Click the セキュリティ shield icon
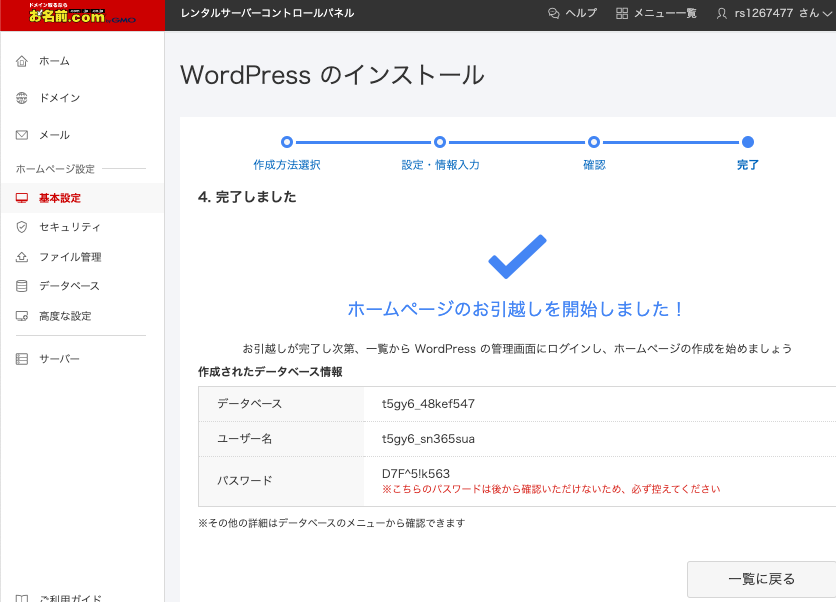This screenshot has width=836, height=602. pos(22,227)
